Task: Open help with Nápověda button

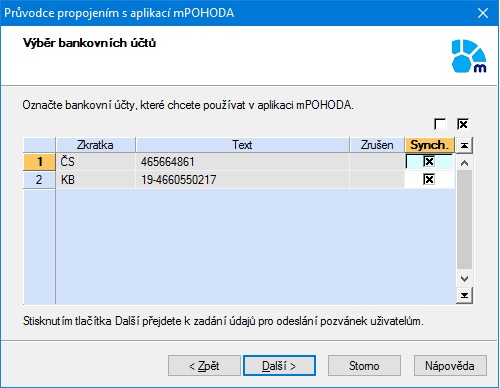Action: [x=450, y=366]
